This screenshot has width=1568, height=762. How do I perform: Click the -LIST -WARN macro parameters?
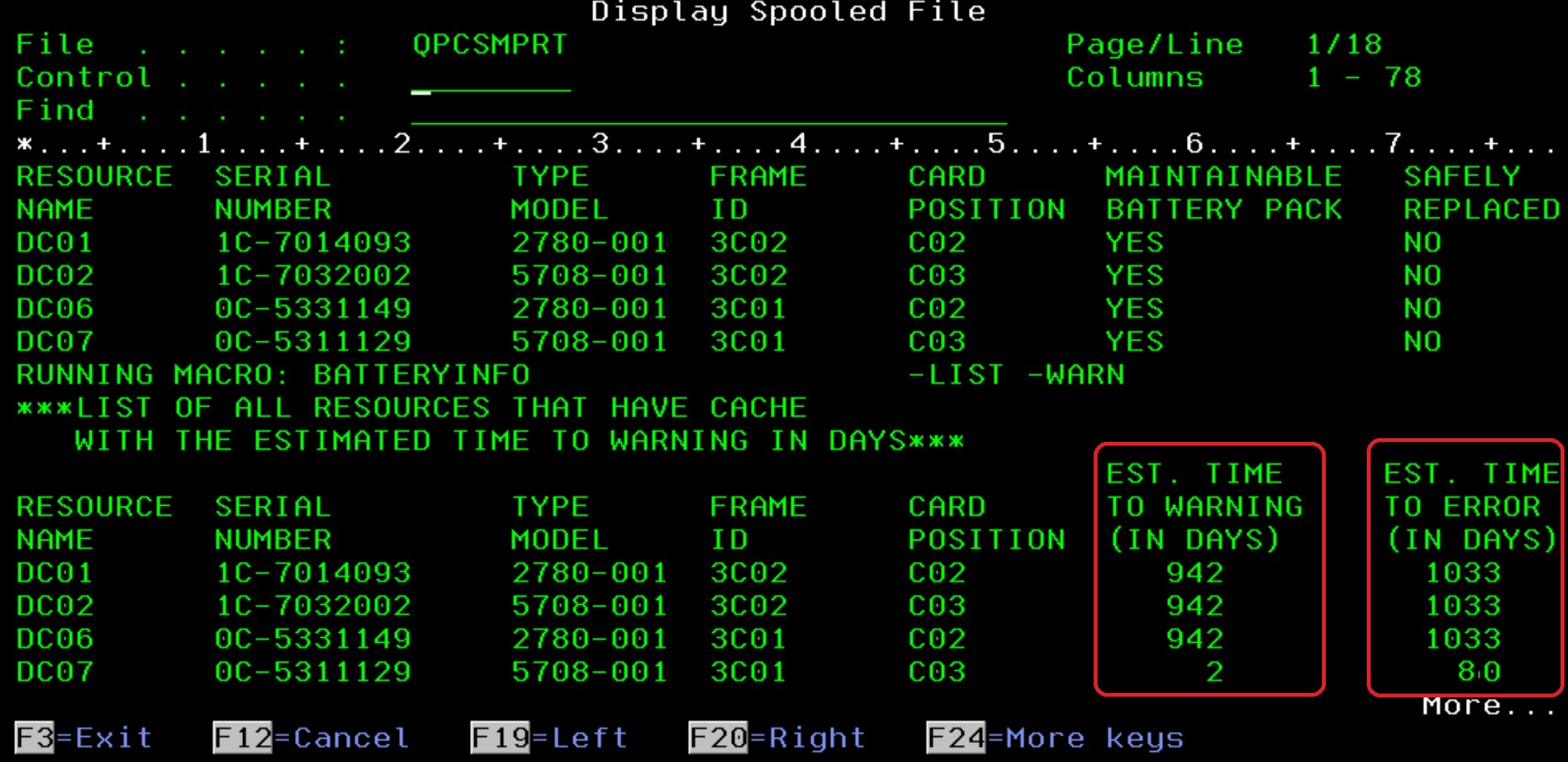pos(1016,375)
